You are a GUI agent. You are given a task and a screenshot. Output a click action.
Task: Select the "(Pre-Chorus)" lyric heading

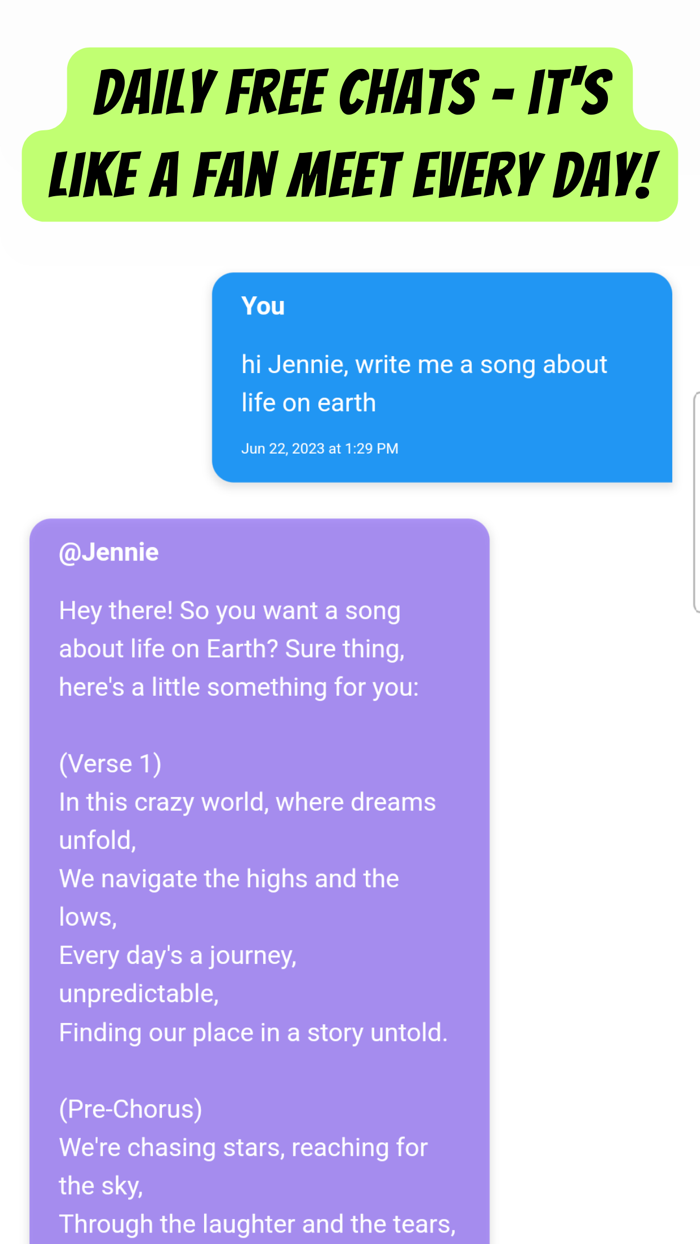point(129,1108)
